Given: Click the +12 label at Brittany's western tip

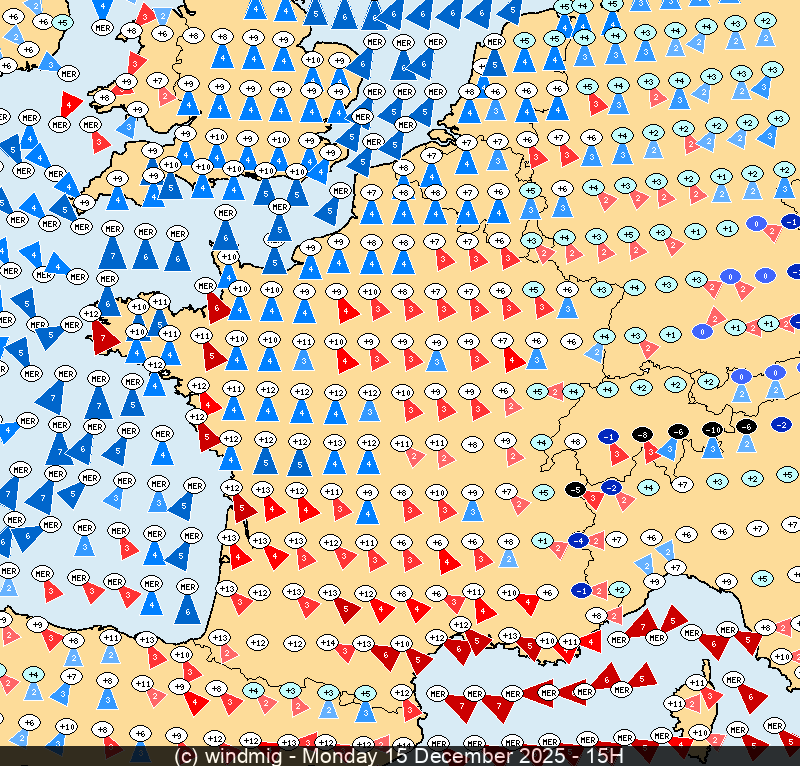Looking at the screenshot, I should [93, 314].
